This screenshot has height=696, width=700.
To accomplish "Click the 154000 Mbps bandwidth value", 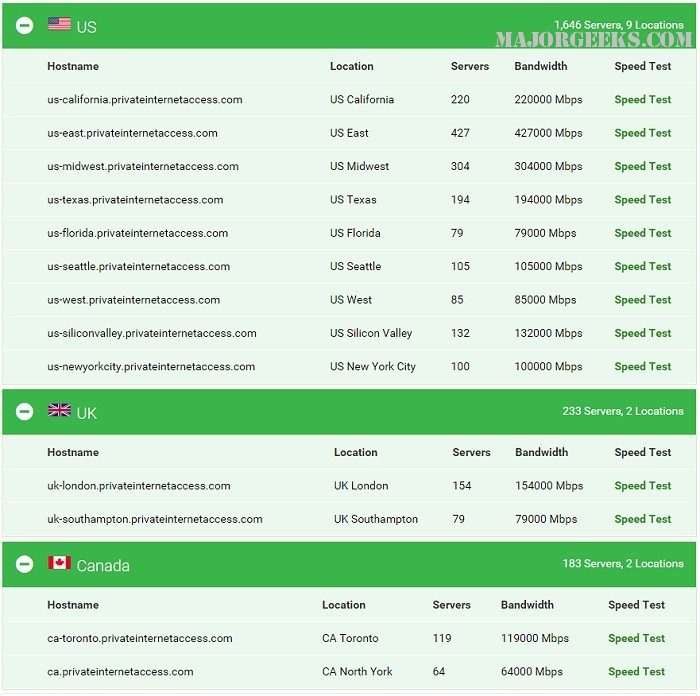I will [x=549, y=486].
